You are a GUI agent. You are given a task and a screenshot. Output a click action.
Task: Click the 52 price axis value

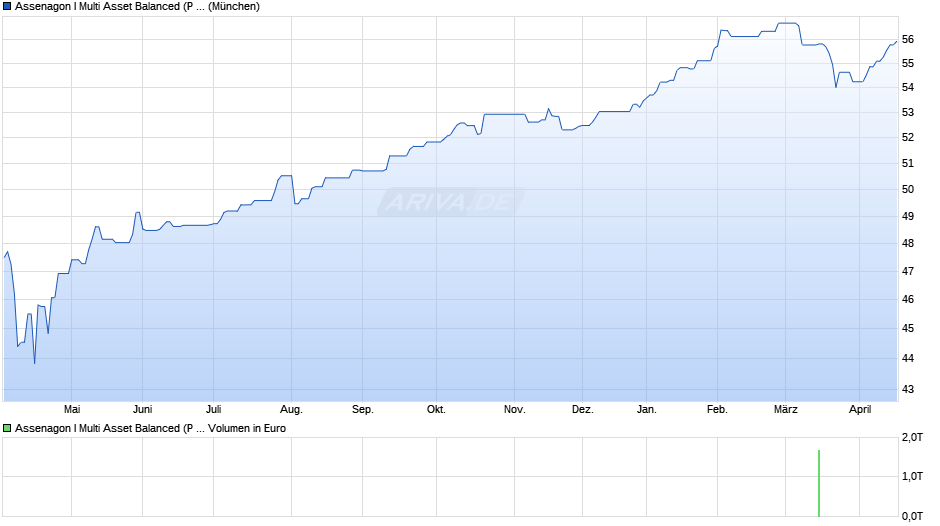coord(908,137)
